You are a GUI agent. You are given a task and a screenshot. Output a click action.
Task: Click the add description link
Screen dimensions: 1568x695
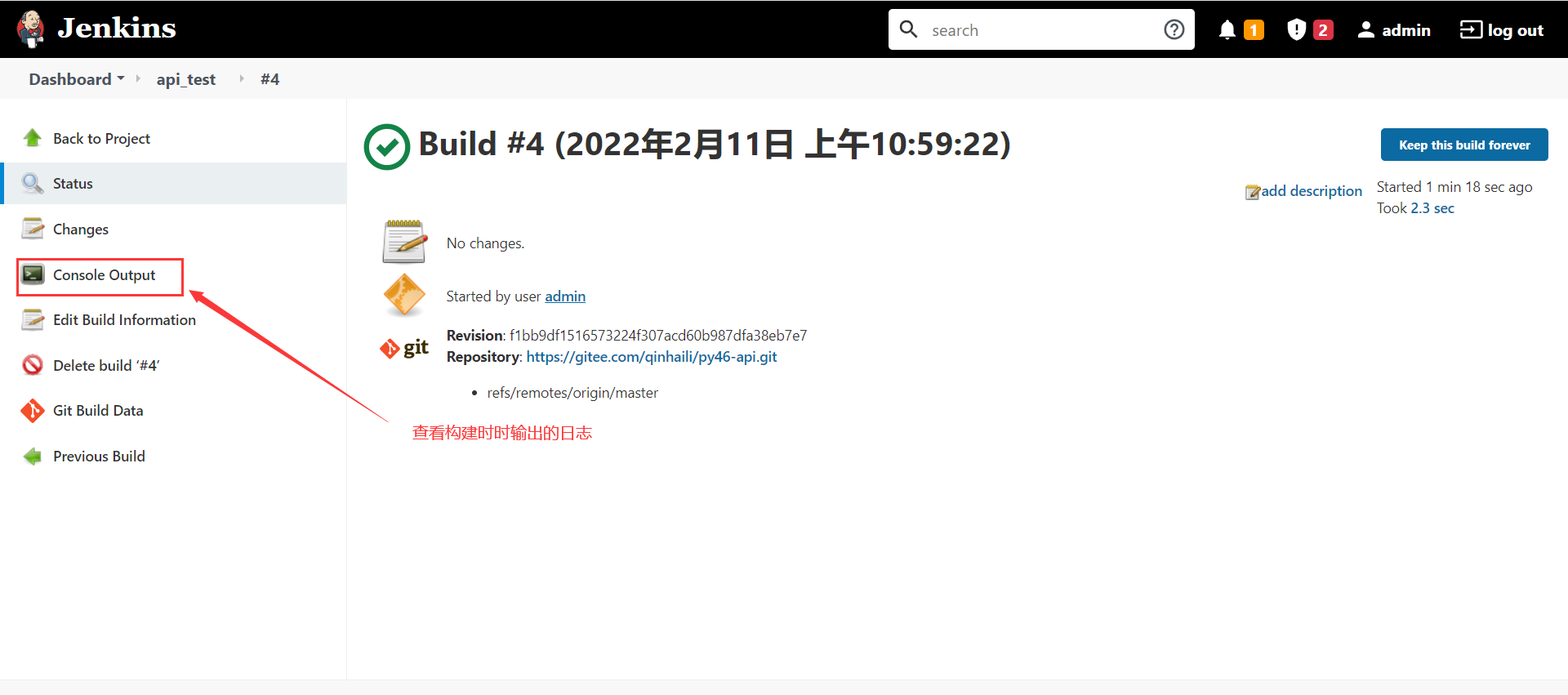pos(1311,191)
